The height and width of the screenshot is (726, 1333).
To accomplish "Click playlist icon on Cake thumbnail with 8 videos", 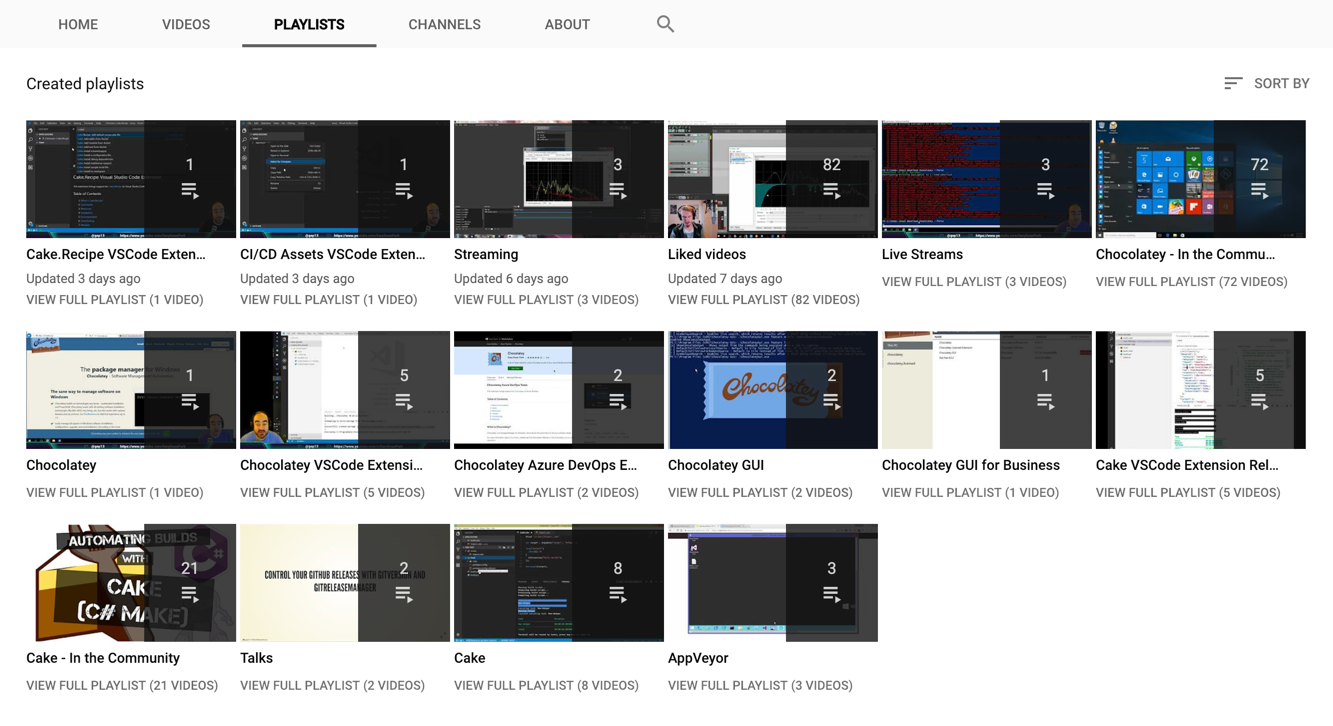I will tap(617, 594).
